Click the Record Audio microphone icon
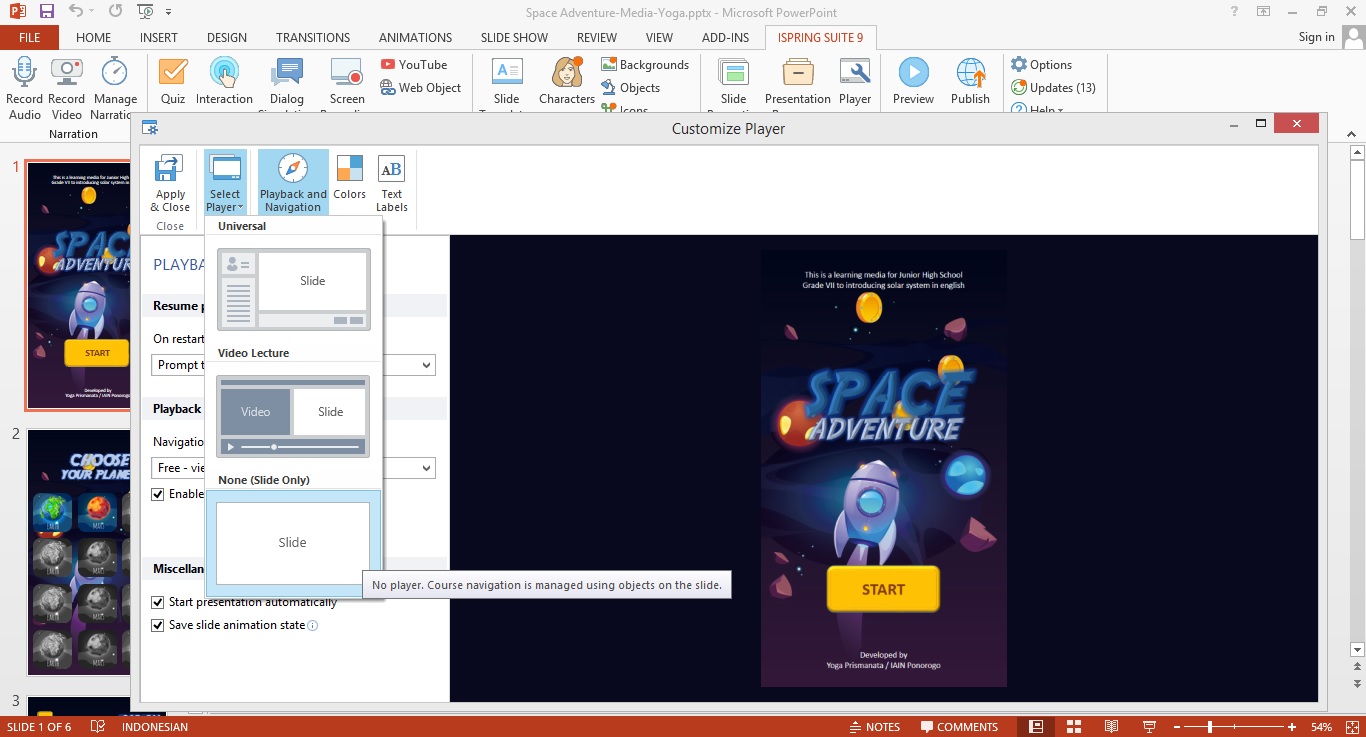 tap(24, 73)
